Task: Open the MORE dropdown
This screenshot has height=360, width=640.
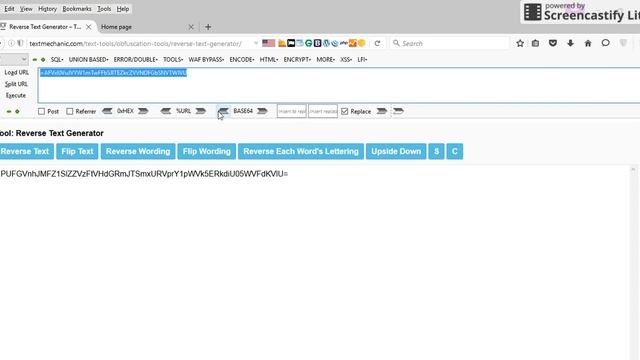Action: click(x=326, y=60)
